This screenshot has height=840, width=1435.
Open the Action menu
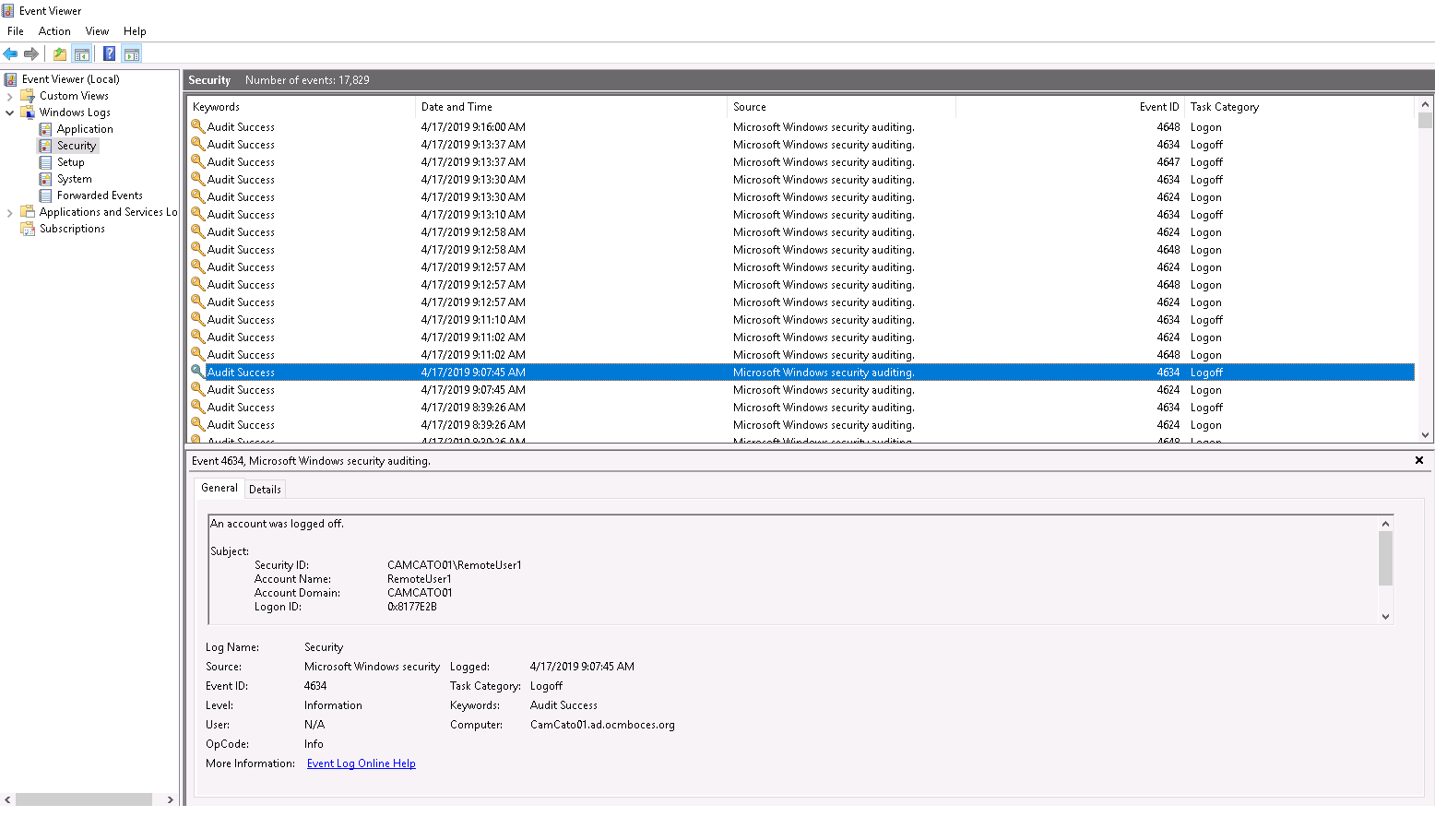tap(54, 31)
